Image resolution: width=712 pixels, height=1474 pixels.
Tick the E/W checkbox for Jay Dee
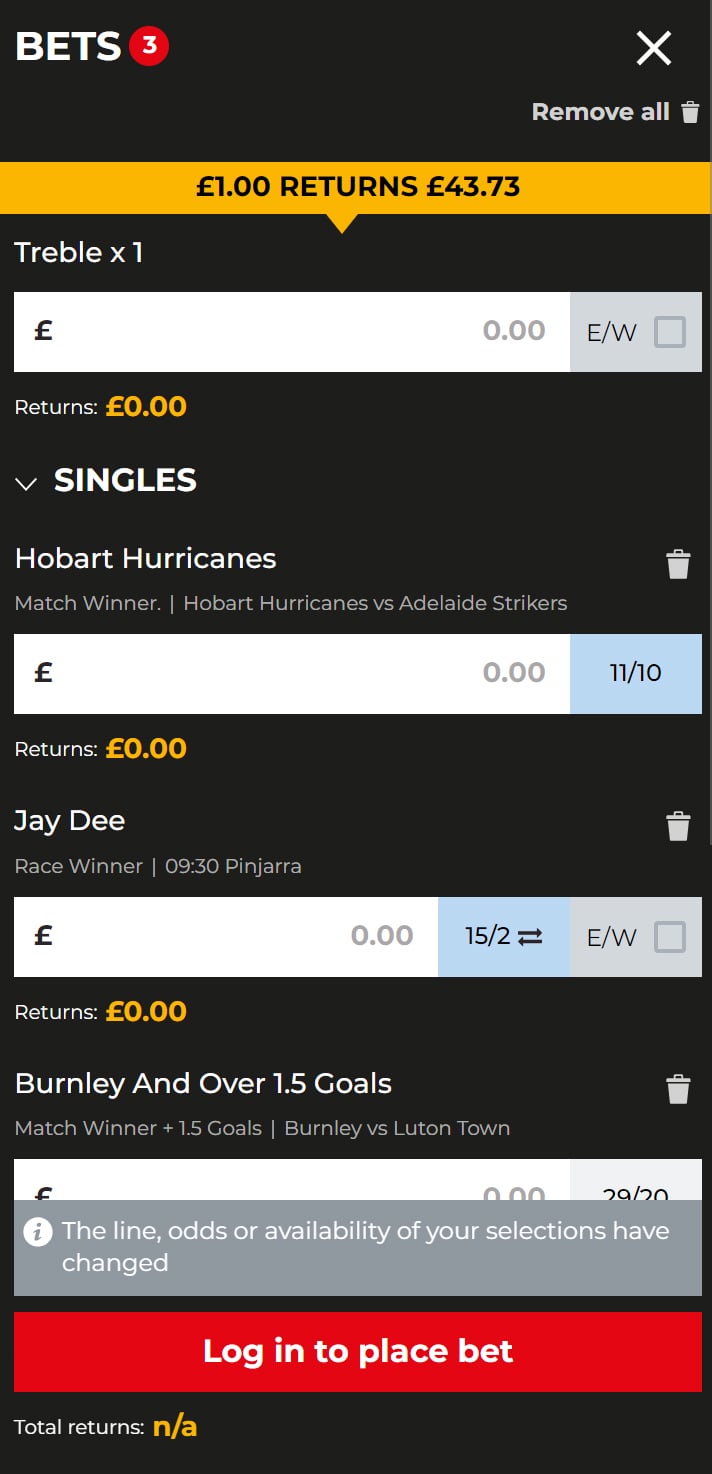pos(670,937)
